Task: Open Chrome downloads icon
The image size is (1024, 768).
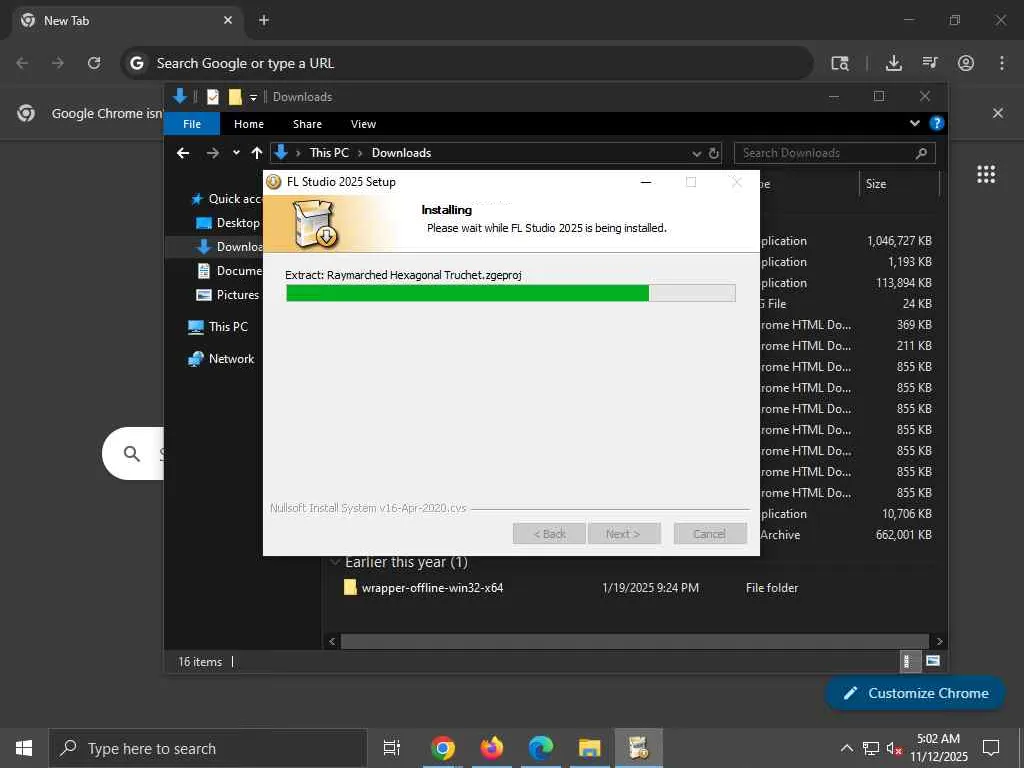Action: tap(893, 63)
